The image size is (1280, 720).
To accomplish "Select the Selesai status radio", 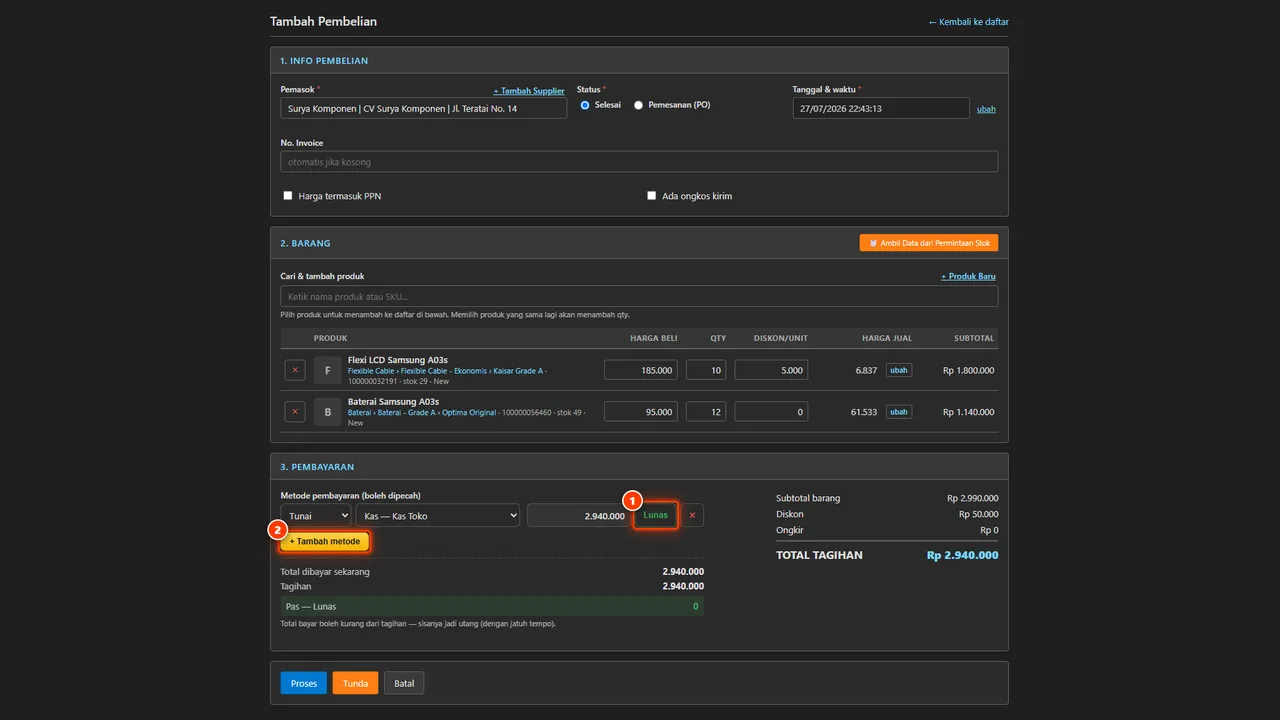I will (x=585, y=105).
